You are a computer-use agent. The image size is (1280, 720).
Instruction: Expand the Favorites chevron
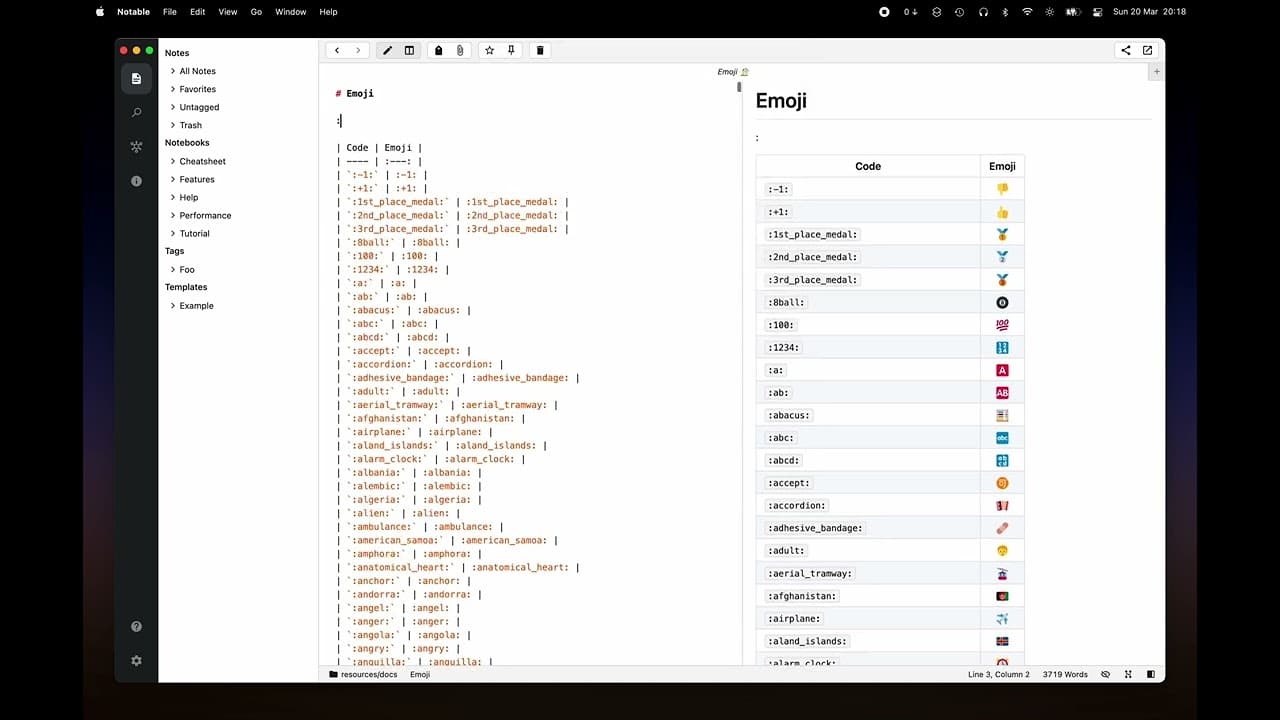[173, 89]
